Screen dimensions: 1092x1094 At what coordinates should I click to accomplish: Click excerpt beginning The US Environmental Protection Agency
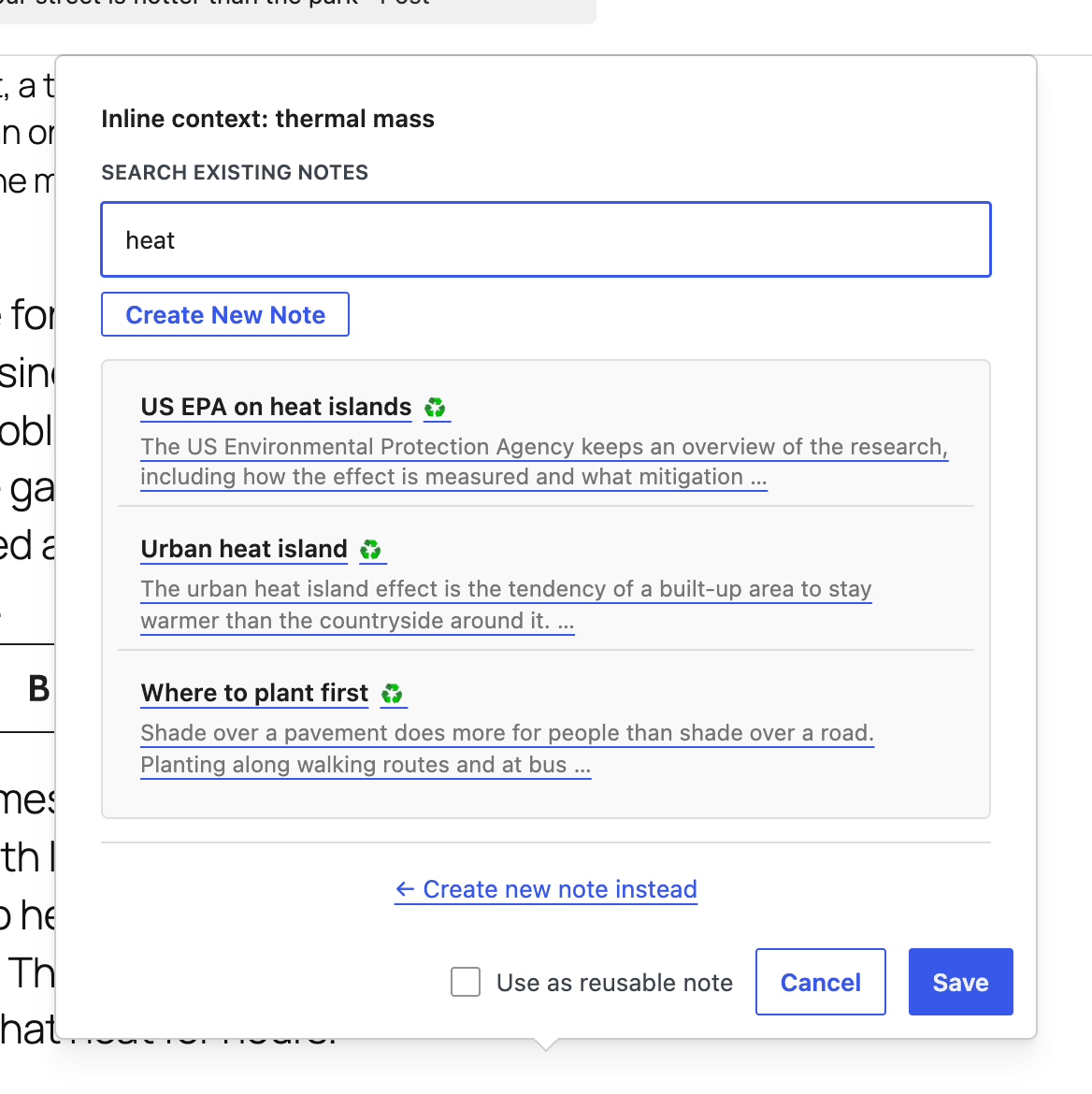click(544, 461)
